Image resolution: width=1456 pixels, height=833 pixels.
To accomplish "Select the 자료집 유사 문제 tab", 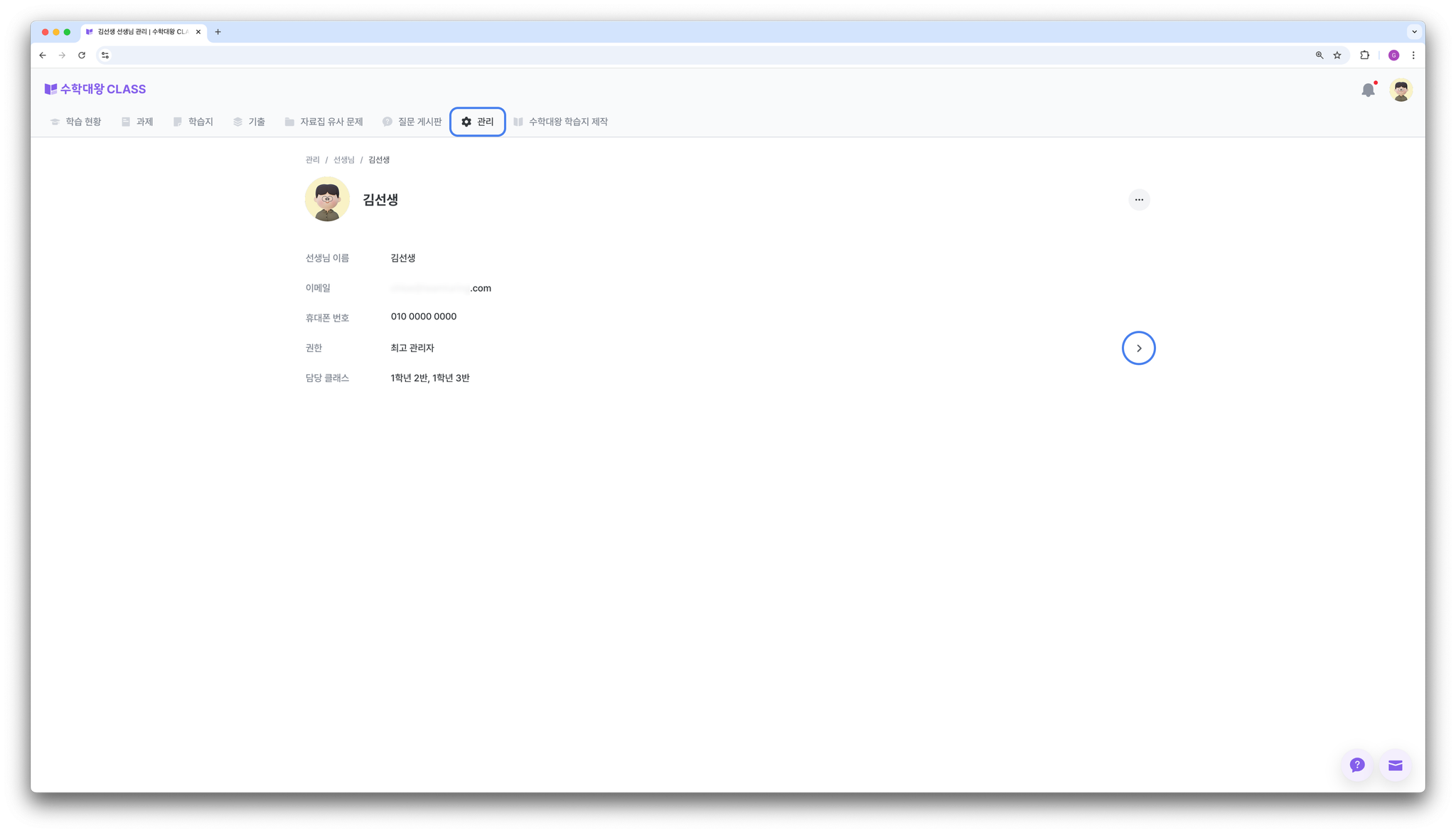I will pos(324,122).
